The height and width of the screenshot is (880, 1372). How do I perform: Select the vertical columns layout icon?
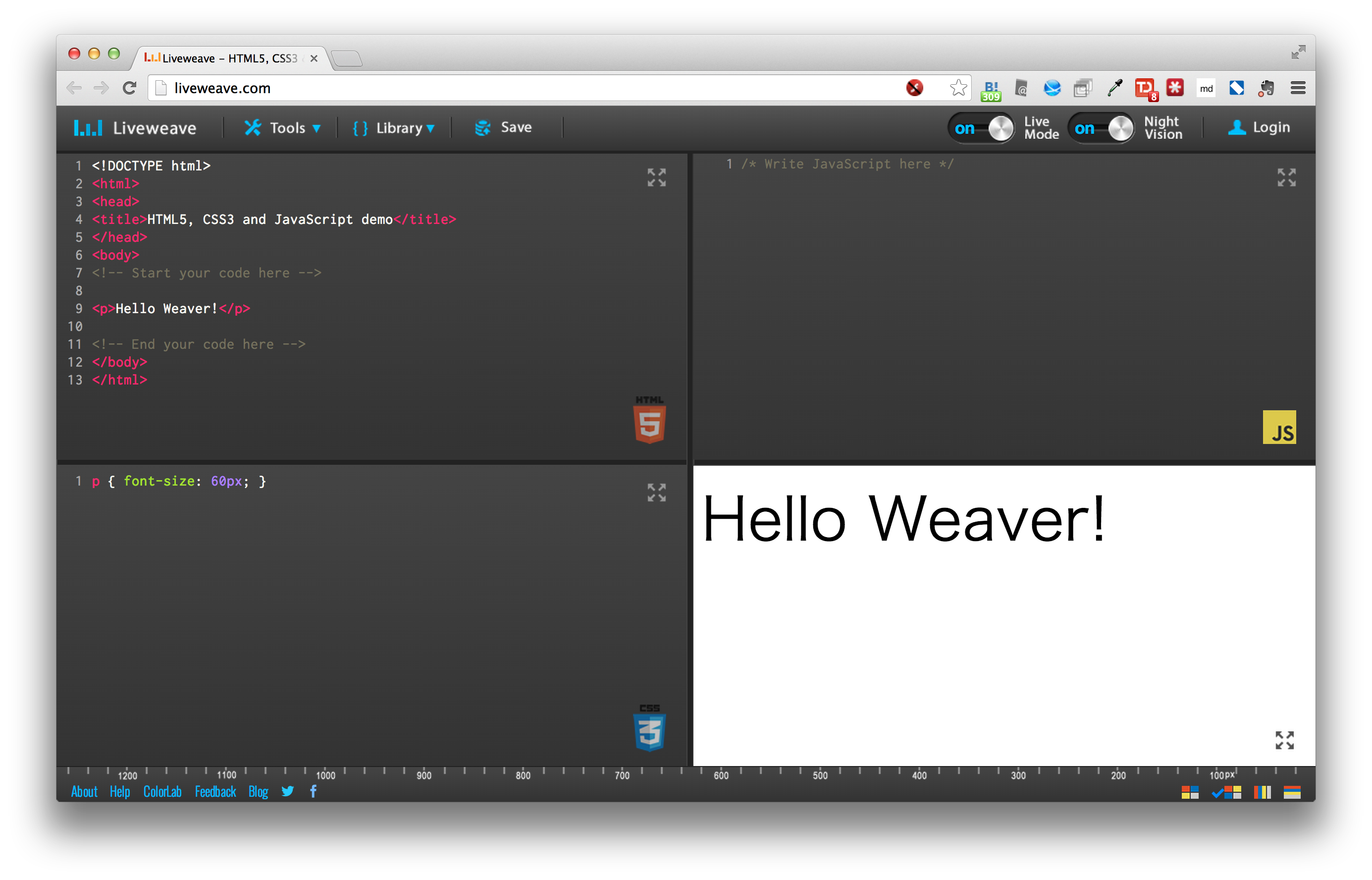[1262, 792]
